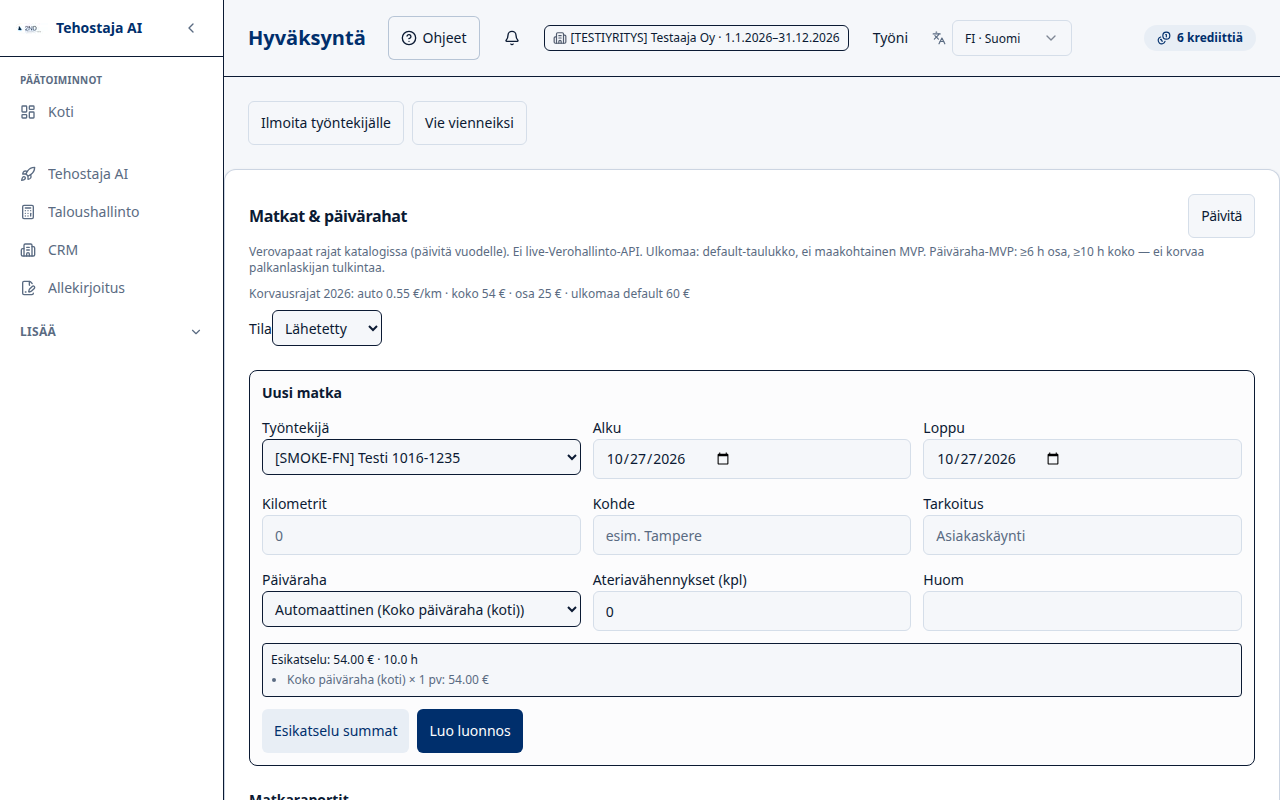Click the test company period selector
This screenshot has height=800, width=1280.
pyautogui.click(x=696, y=38)
